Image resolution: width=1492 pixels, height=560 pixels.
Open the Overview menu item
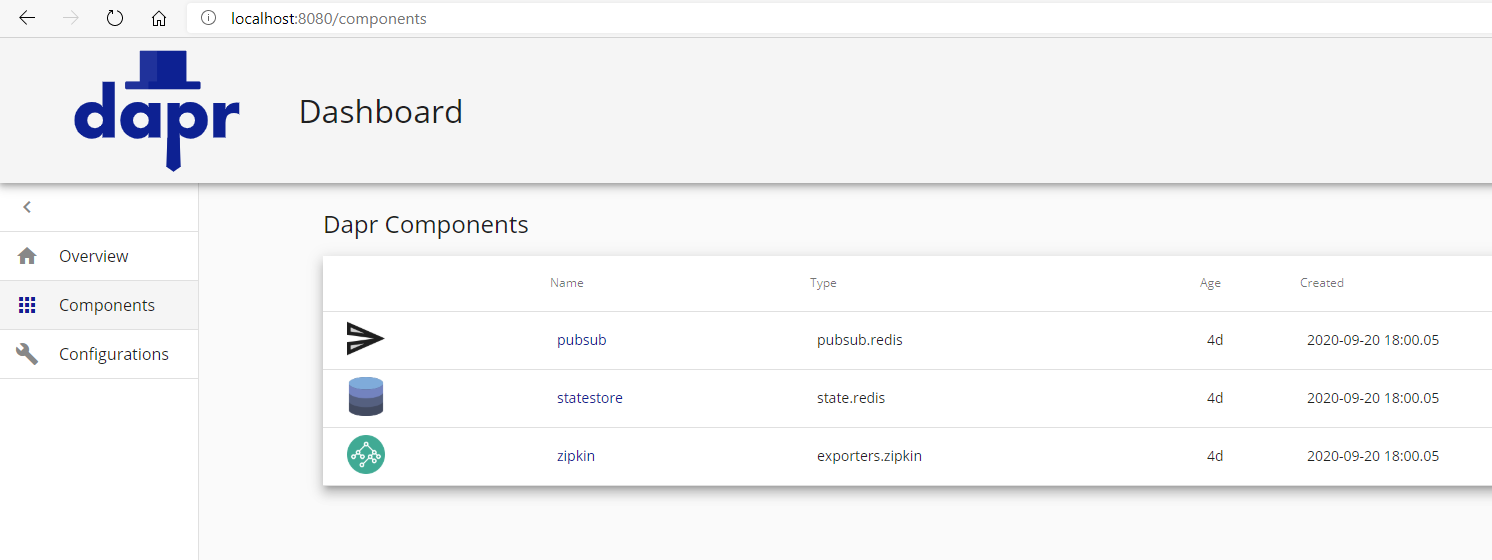point(94,256)
